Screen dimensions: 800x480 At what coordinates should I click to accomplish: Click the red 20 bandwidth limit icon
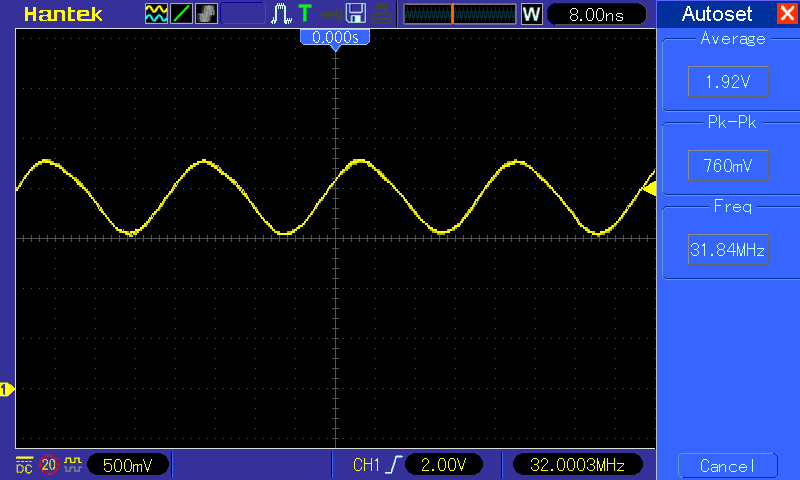49,465
